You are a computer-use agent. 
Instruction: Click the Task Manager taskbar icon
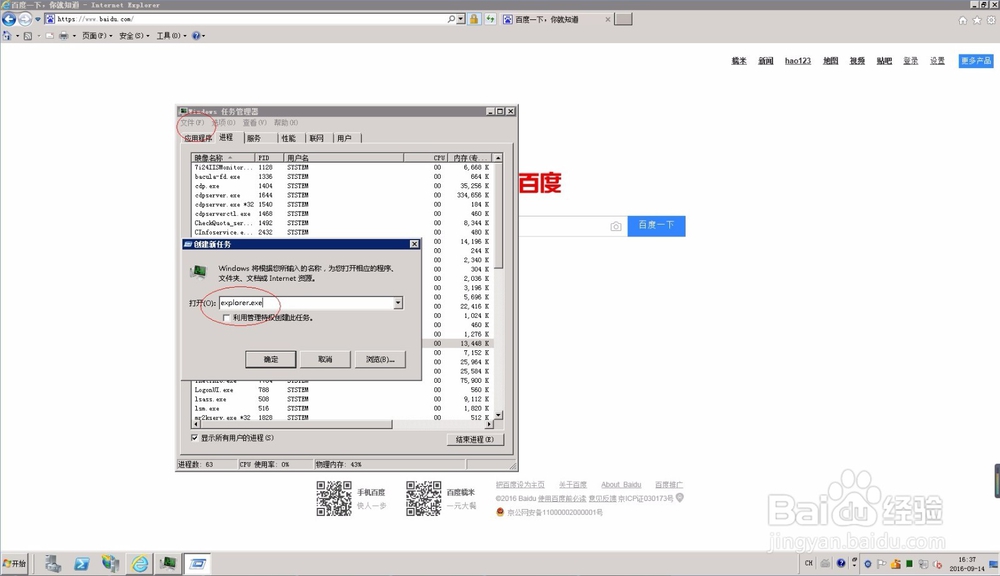pyautogui.click(x=168, y=564)
